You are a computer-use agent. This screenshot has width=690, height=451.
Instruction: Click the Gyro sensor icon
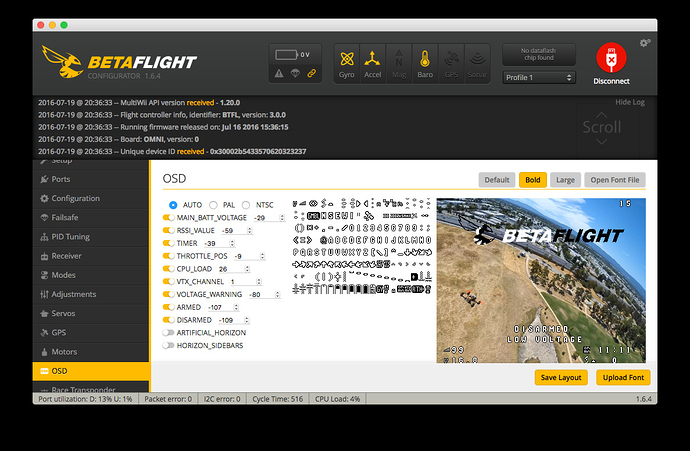click(346, 63)
